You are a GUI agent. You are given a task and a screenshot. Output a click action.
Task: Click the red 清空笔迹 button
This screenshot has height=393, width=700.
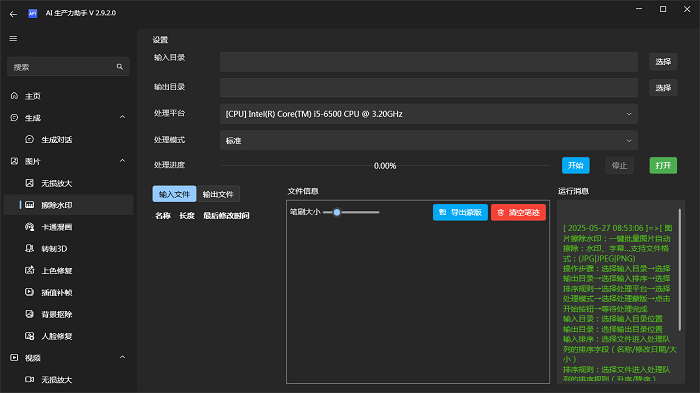click(x=518, y=212)
